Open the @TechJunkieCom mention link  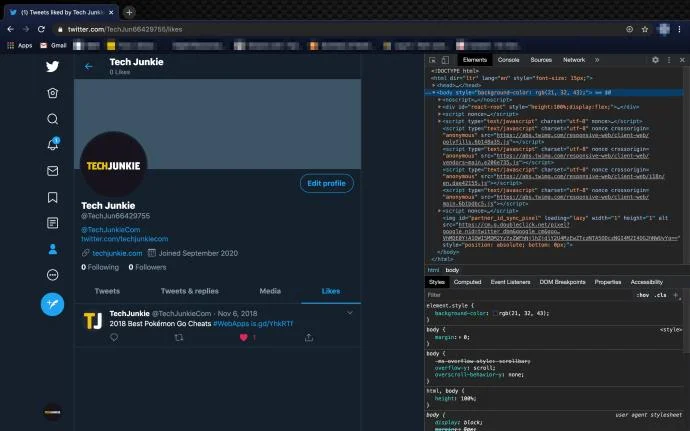[110, 230]
